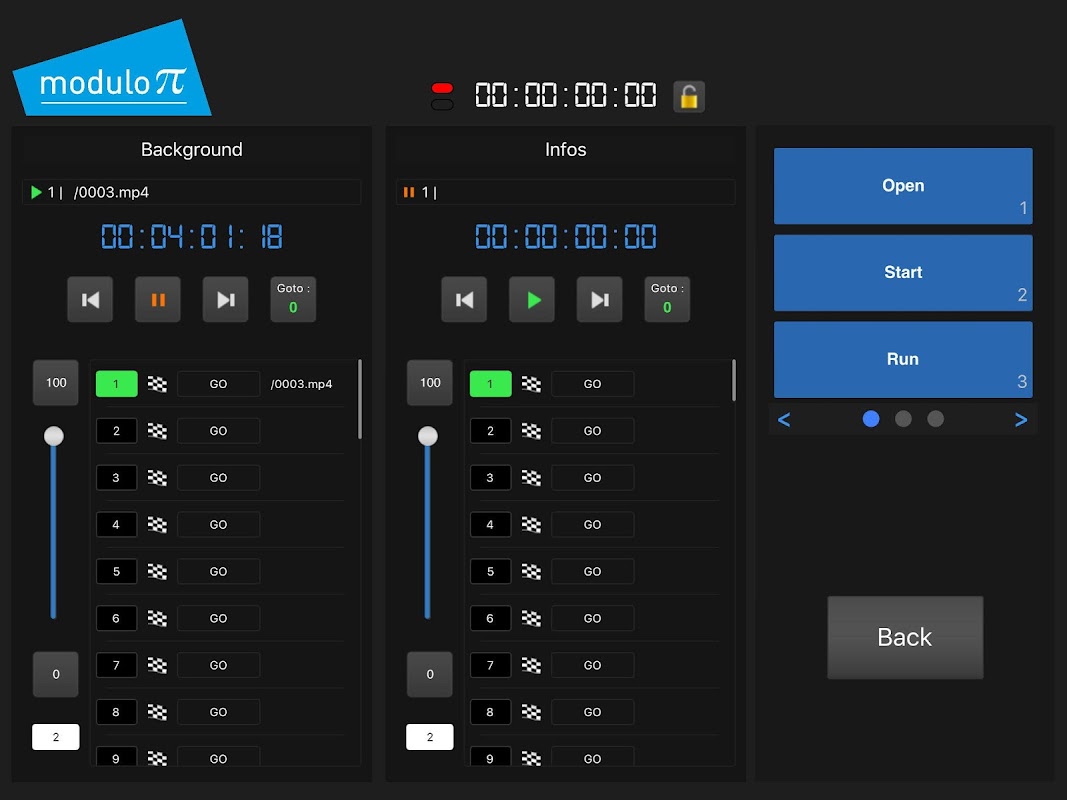Open the Background Goto cue field
This screenshot has width=1067, height=800.
point(293,299)
